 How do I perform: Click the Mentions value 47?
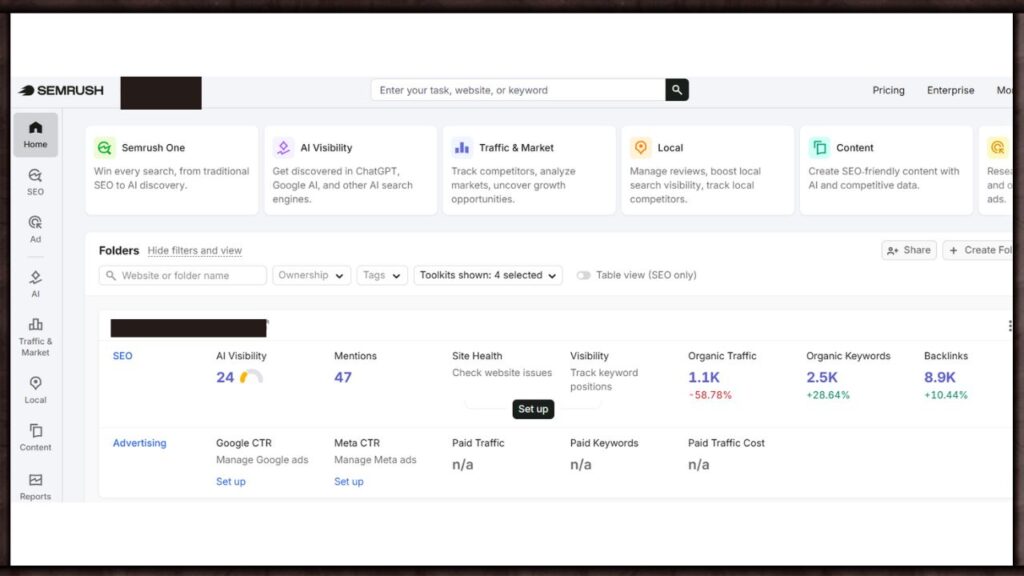343,377
